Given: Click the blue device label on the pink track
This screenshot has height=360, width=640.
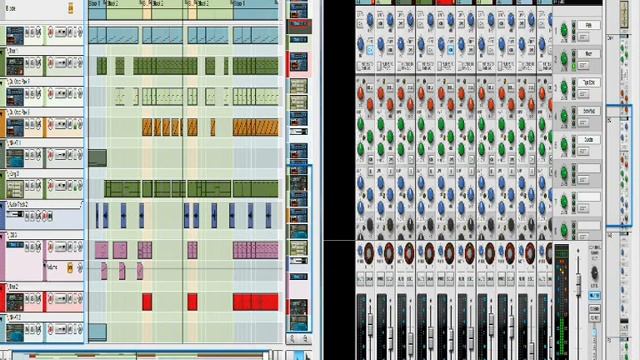Looking at the screenshot, I should click(15, 244).
